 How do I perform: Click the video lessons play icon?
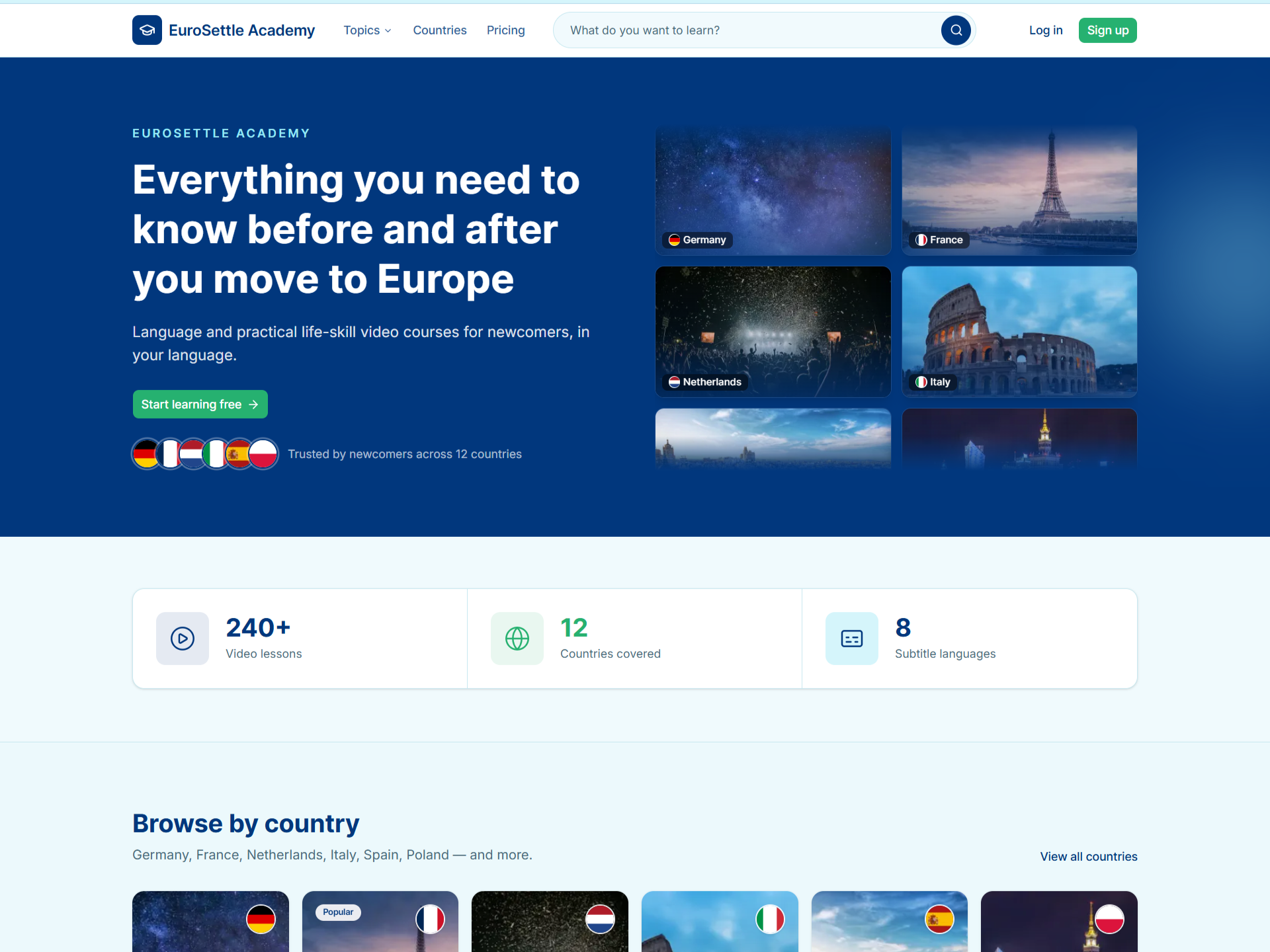183,638
